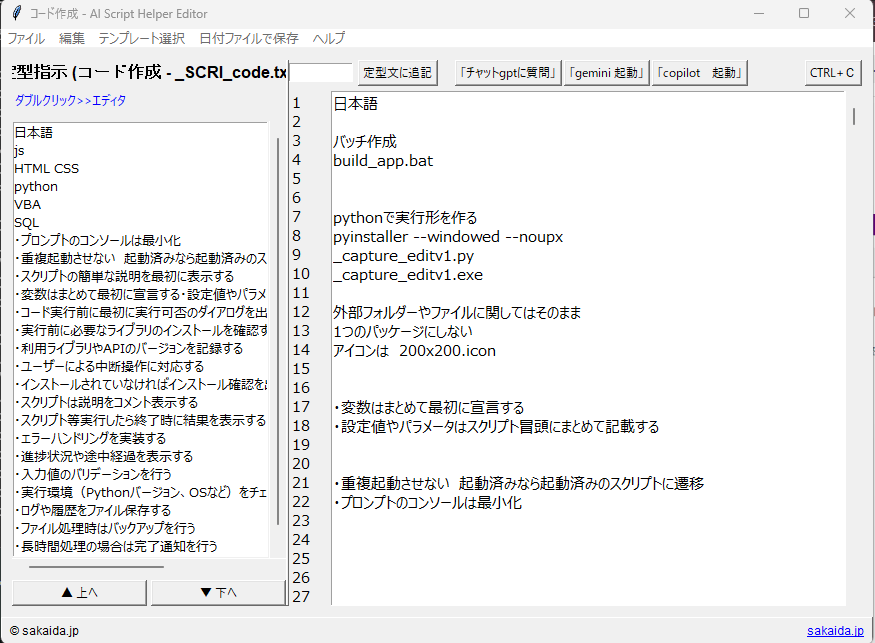The height and width of the screenshot is (643, 875).
Task: Move item up with ▲ 上へ button
Action: point(80,592)
